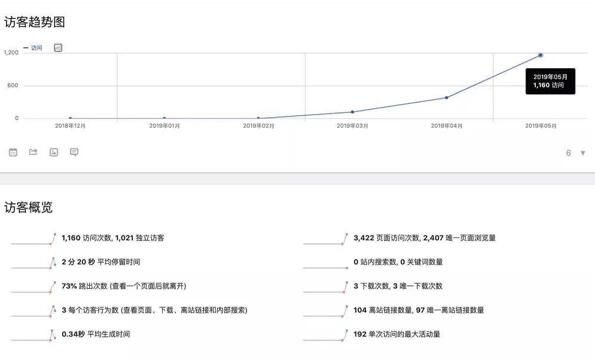Open the annotations icon under chart
This screenshot has width=595, height=360.
coord(74,152)
